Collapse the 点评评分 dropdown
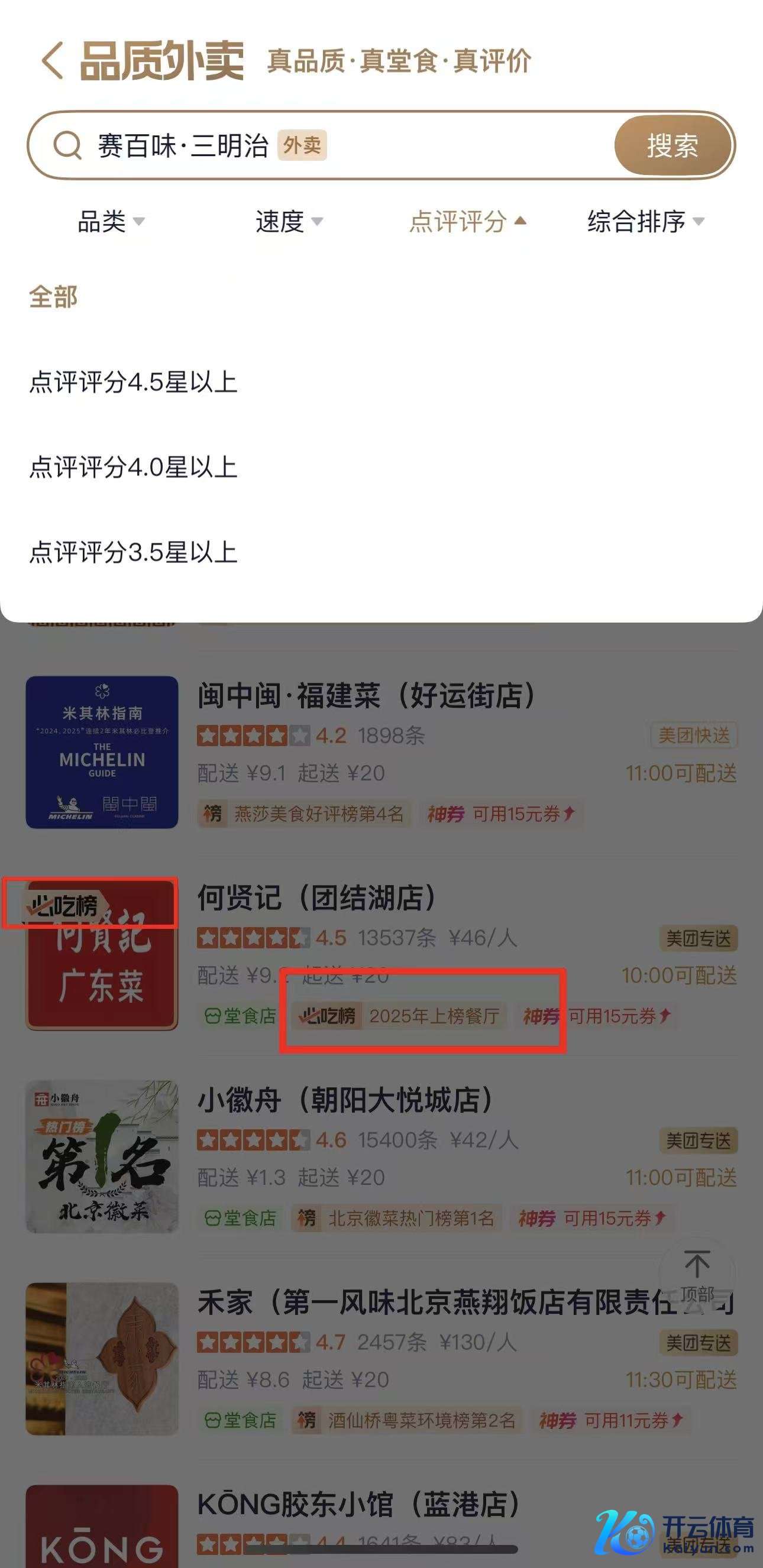Image resolution: width=763 pixels, height=1568 pixels. 468,221
